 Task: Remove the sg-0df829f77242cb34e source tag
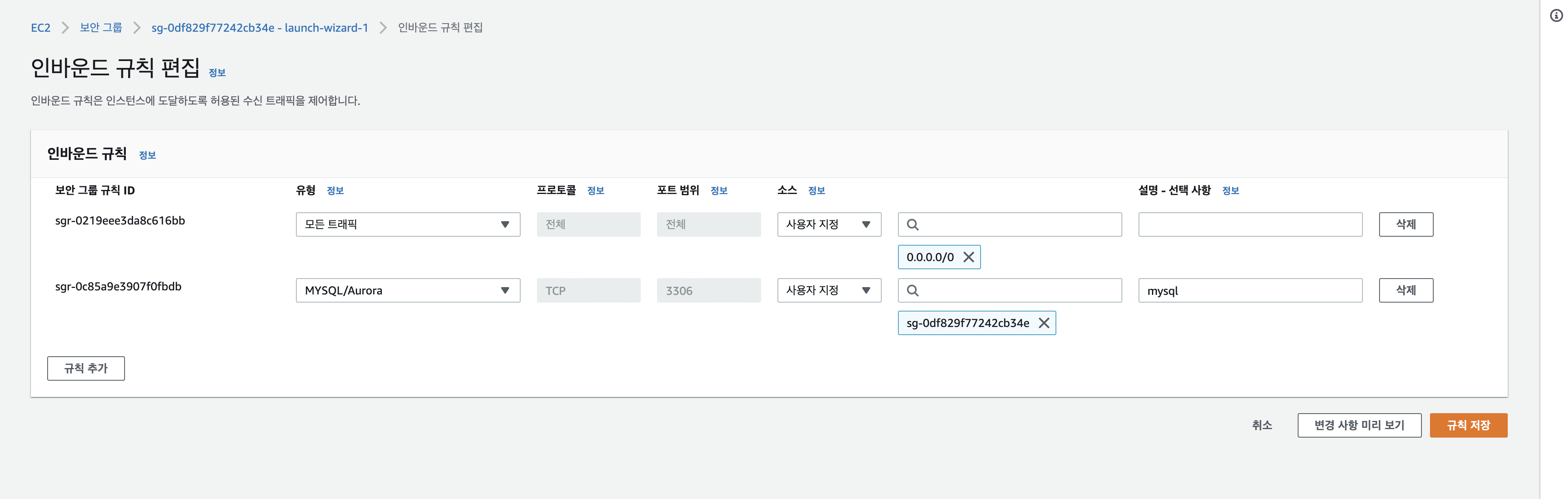coord(1043,323)
